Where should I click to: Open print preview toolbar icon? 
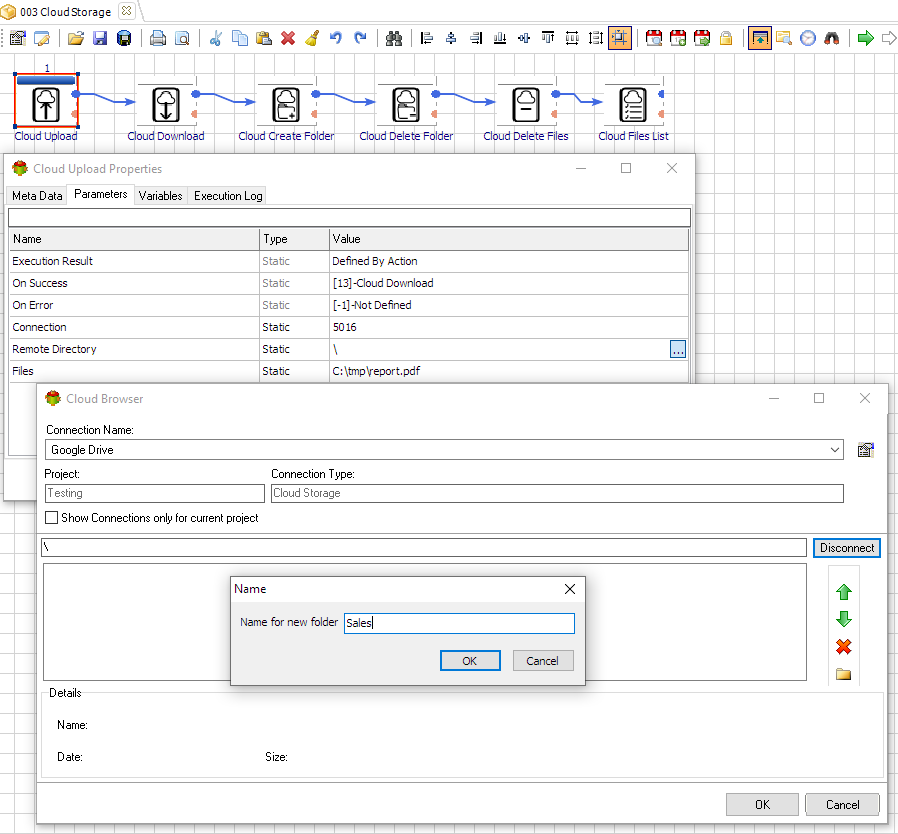click(x=182, y=38)
